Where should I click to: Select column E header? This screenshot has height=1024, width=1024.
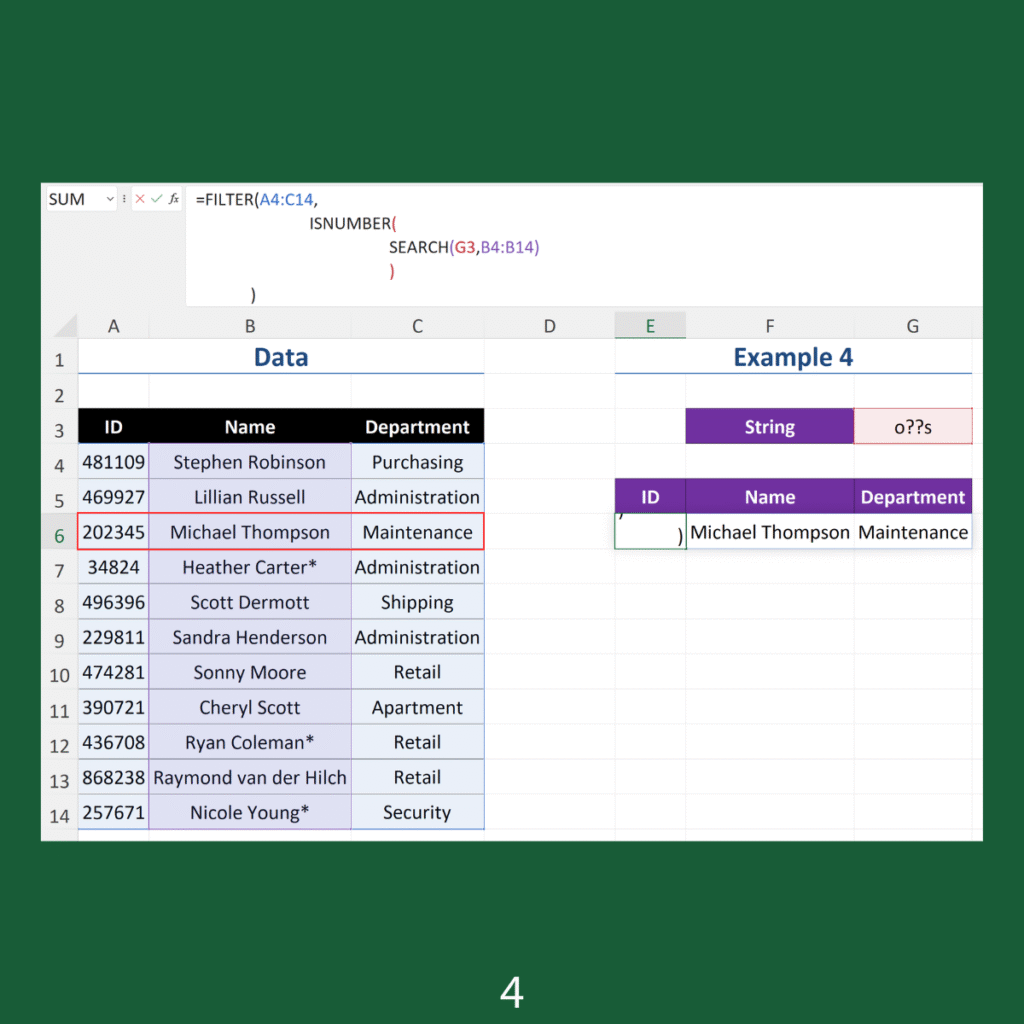650,326
